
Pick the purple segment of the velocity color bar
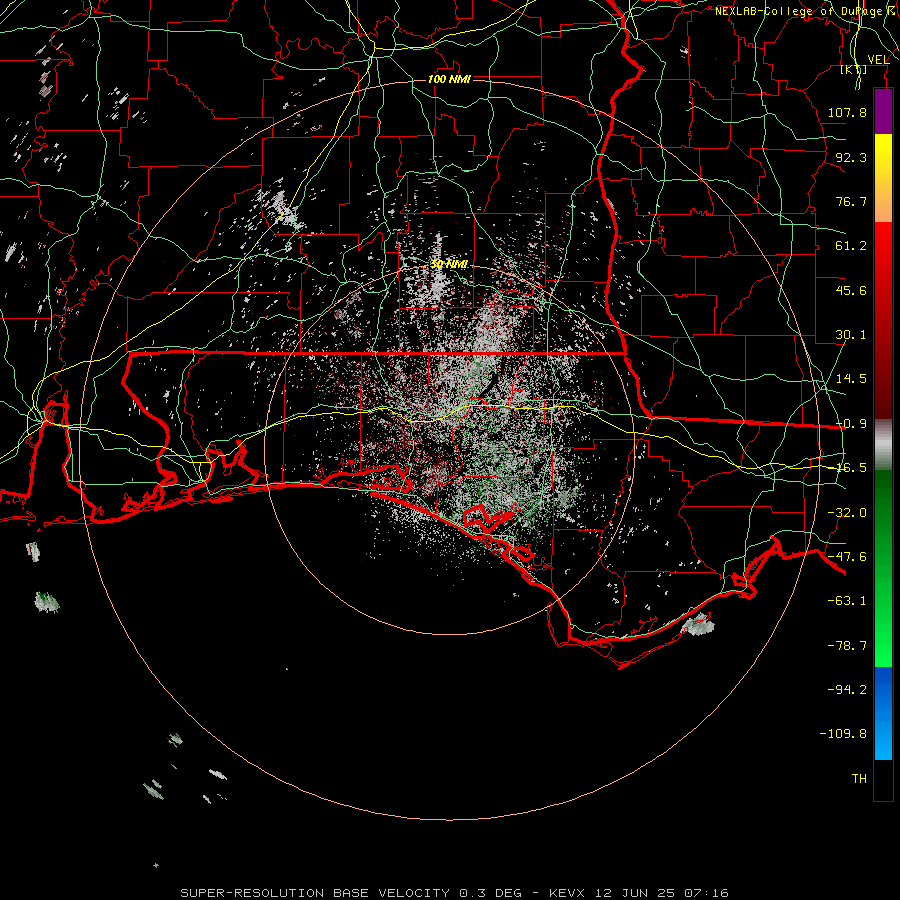click(883, 112)
